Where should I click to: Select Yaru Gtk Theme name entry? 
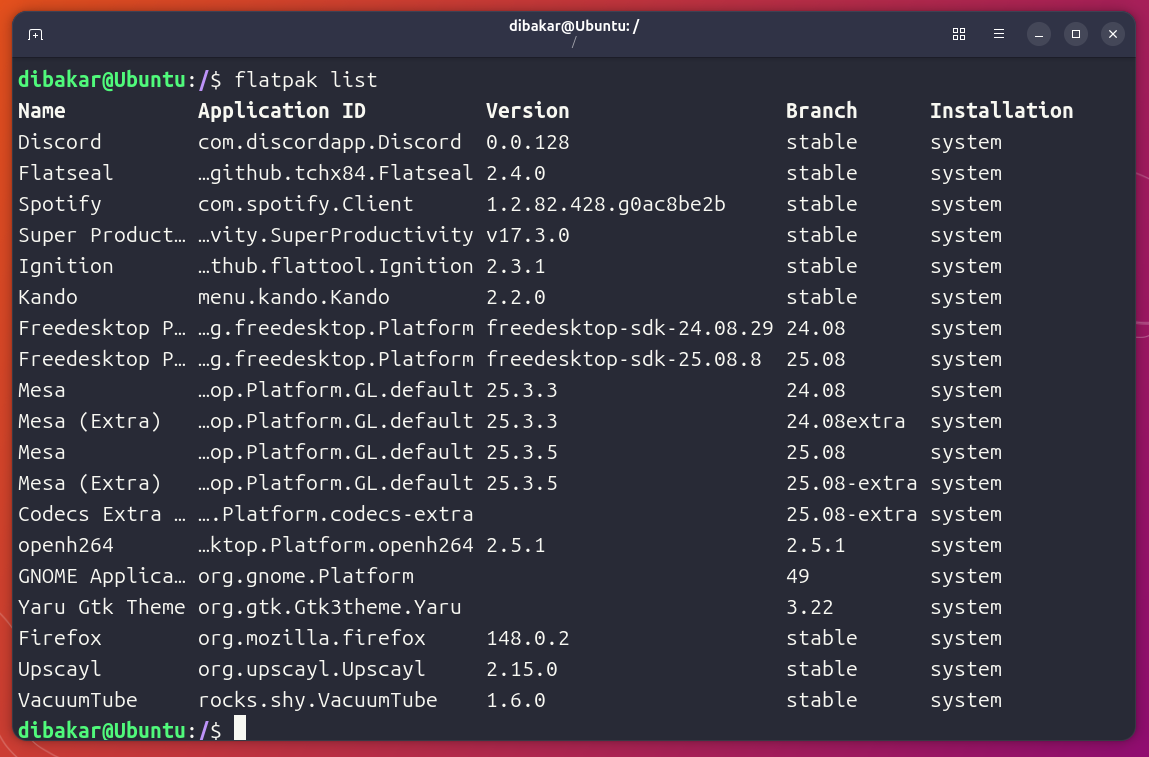pos(102,608)
